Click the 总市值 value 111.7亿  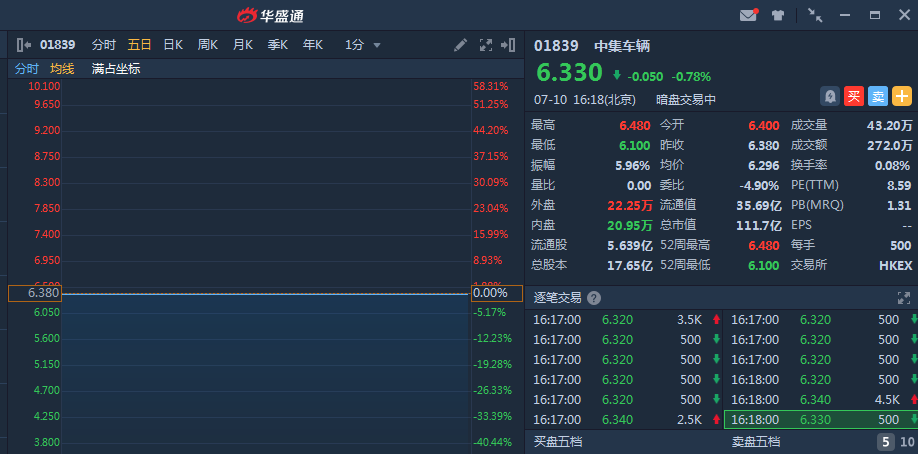(x=759, y=225)
